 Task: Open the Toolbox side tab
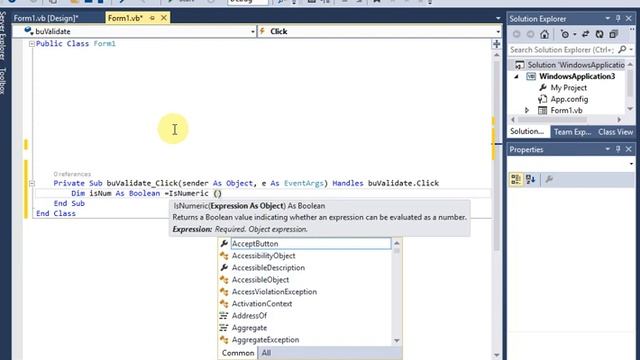click(x=3, y=81)
